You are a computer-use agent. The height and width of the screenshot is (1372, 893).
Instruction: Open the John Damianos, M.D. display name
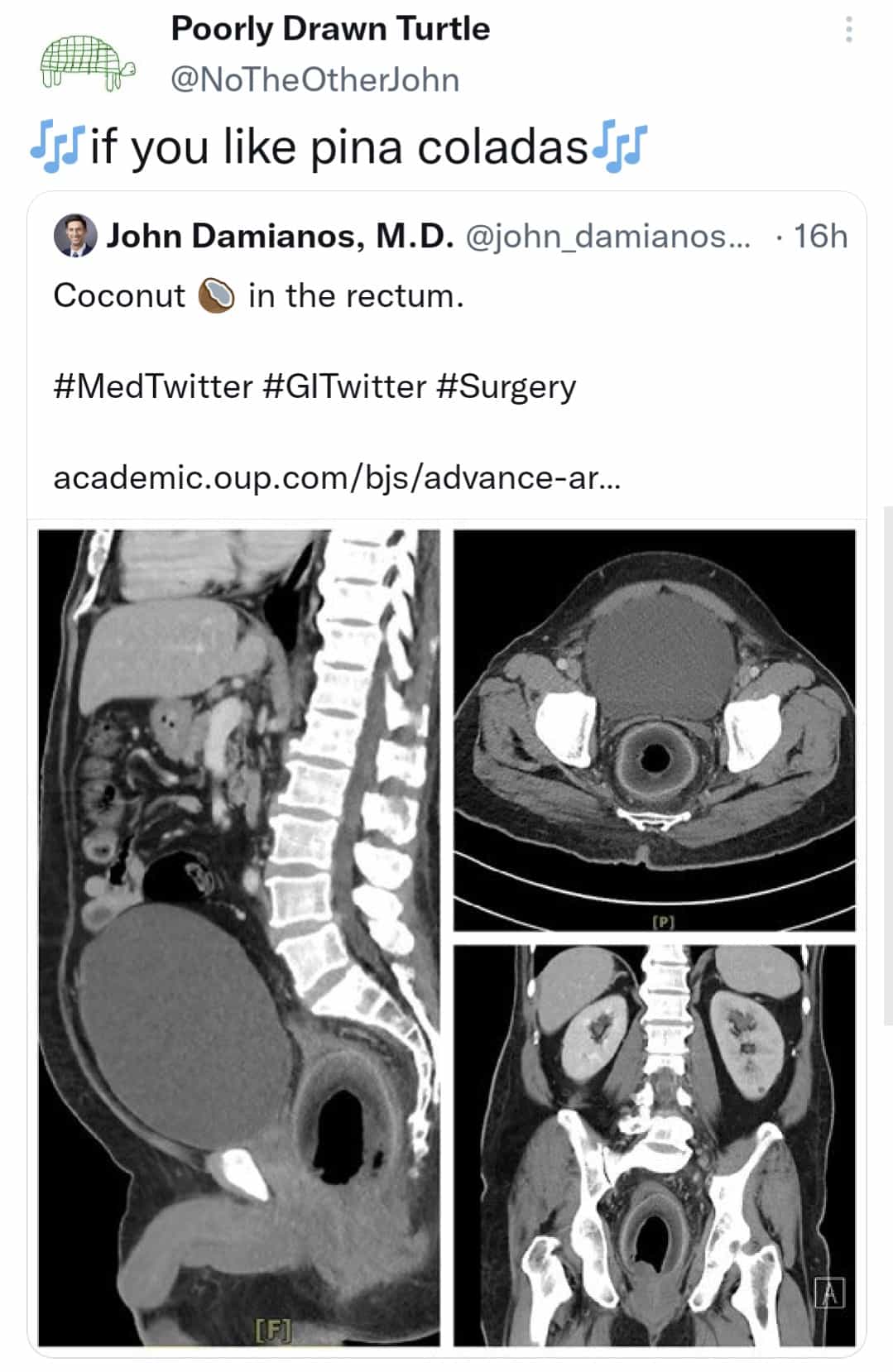click(280, 237)
